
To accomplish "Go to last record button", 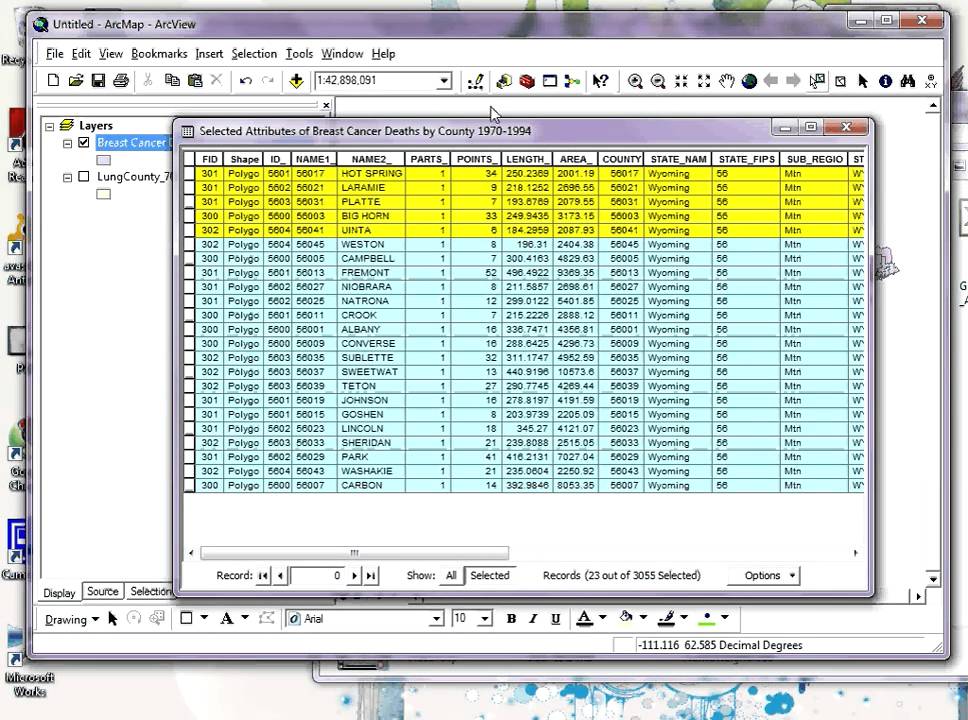I will [x=370, y=576].
